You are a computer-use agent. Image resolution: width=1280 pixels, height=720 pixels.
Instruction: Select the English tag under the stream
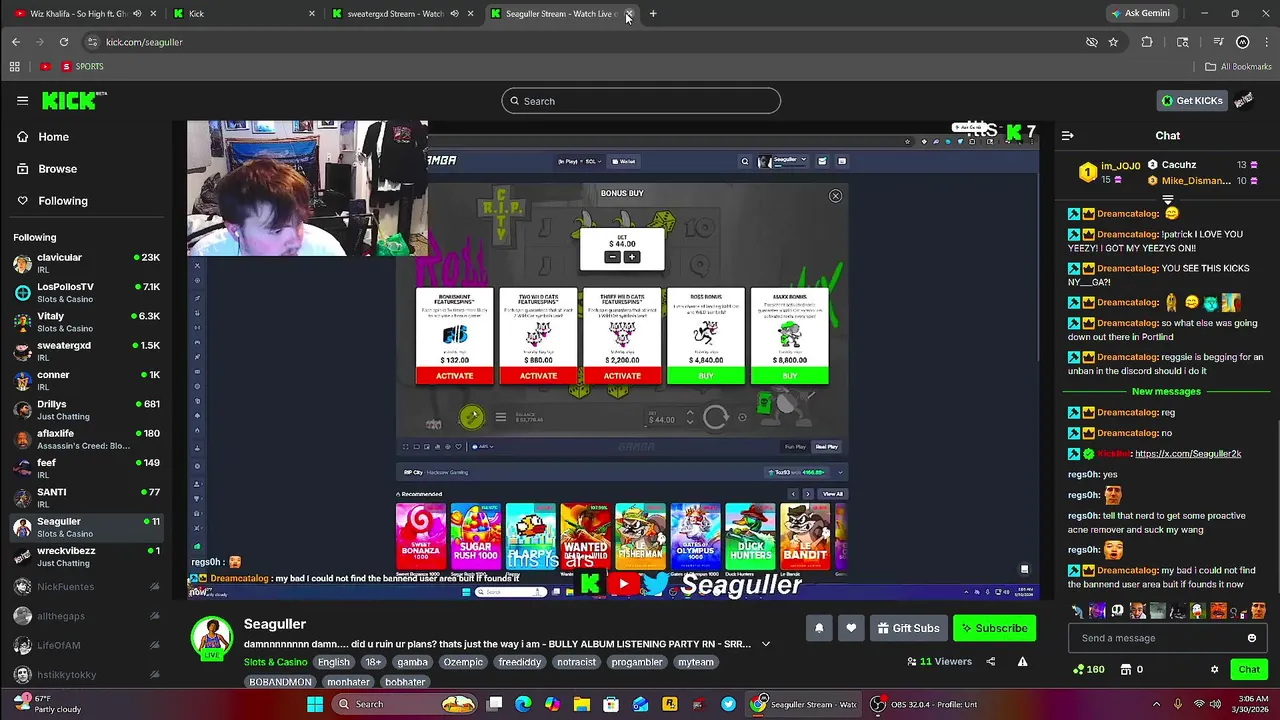tap(334, 662)
